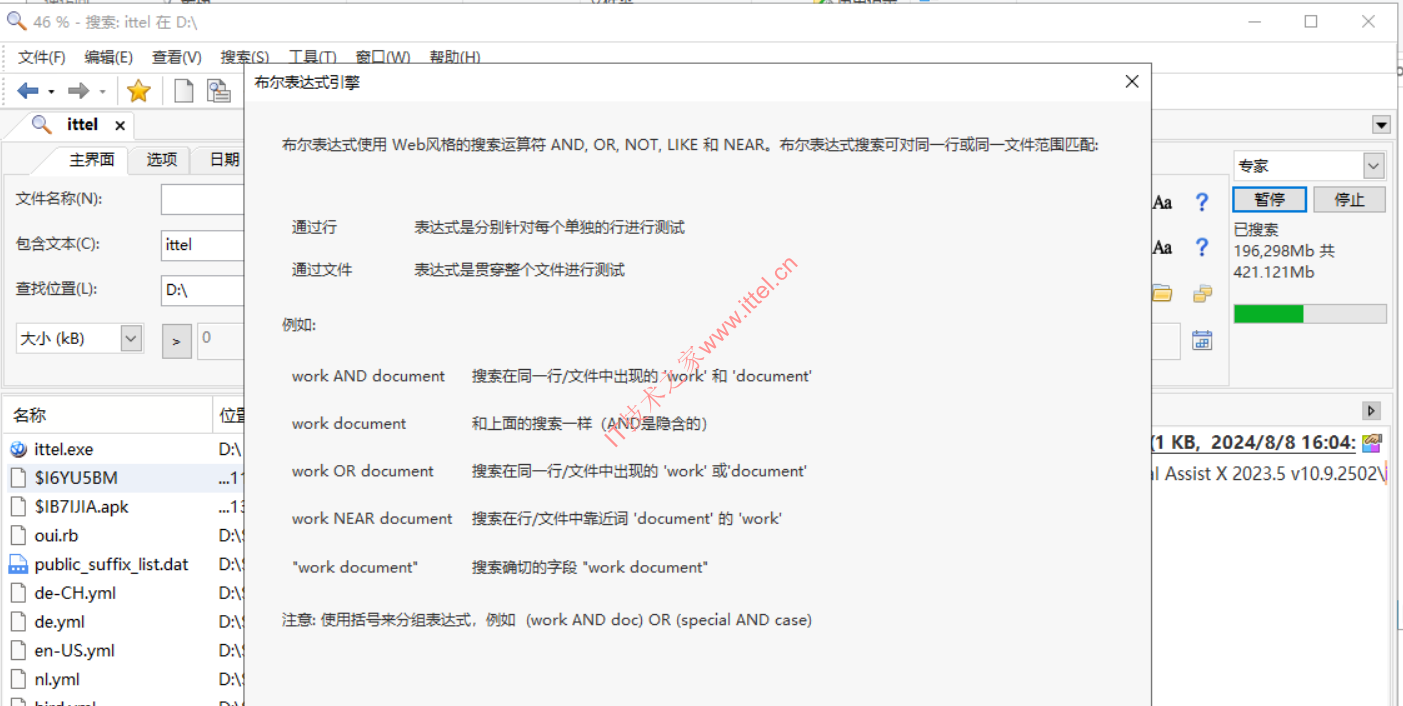The height and width of the screenshot is (706, 1403).
Task: Click the calendar date picker icon
Action: [1202, 340]
